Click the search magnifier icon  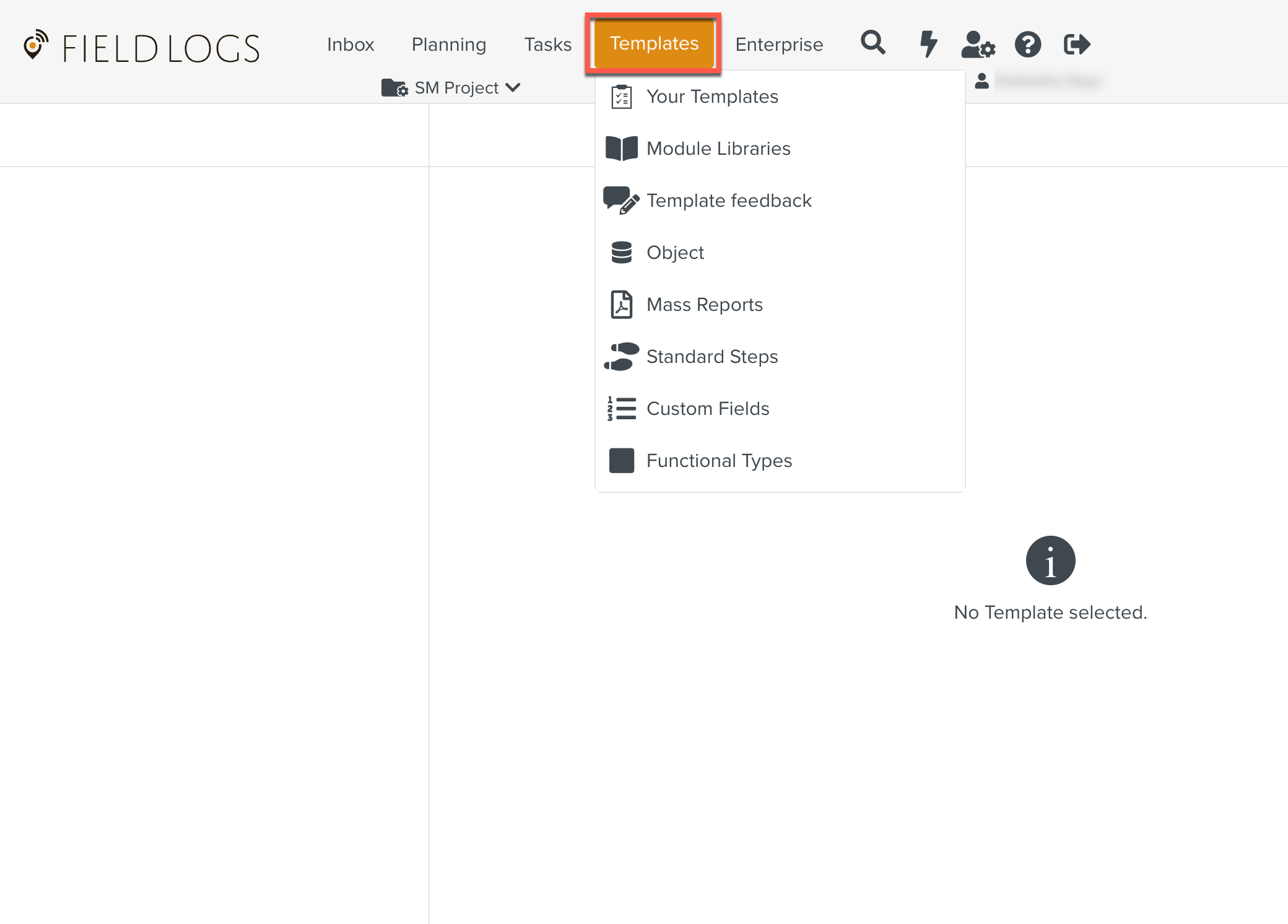[x=872, y=43]
